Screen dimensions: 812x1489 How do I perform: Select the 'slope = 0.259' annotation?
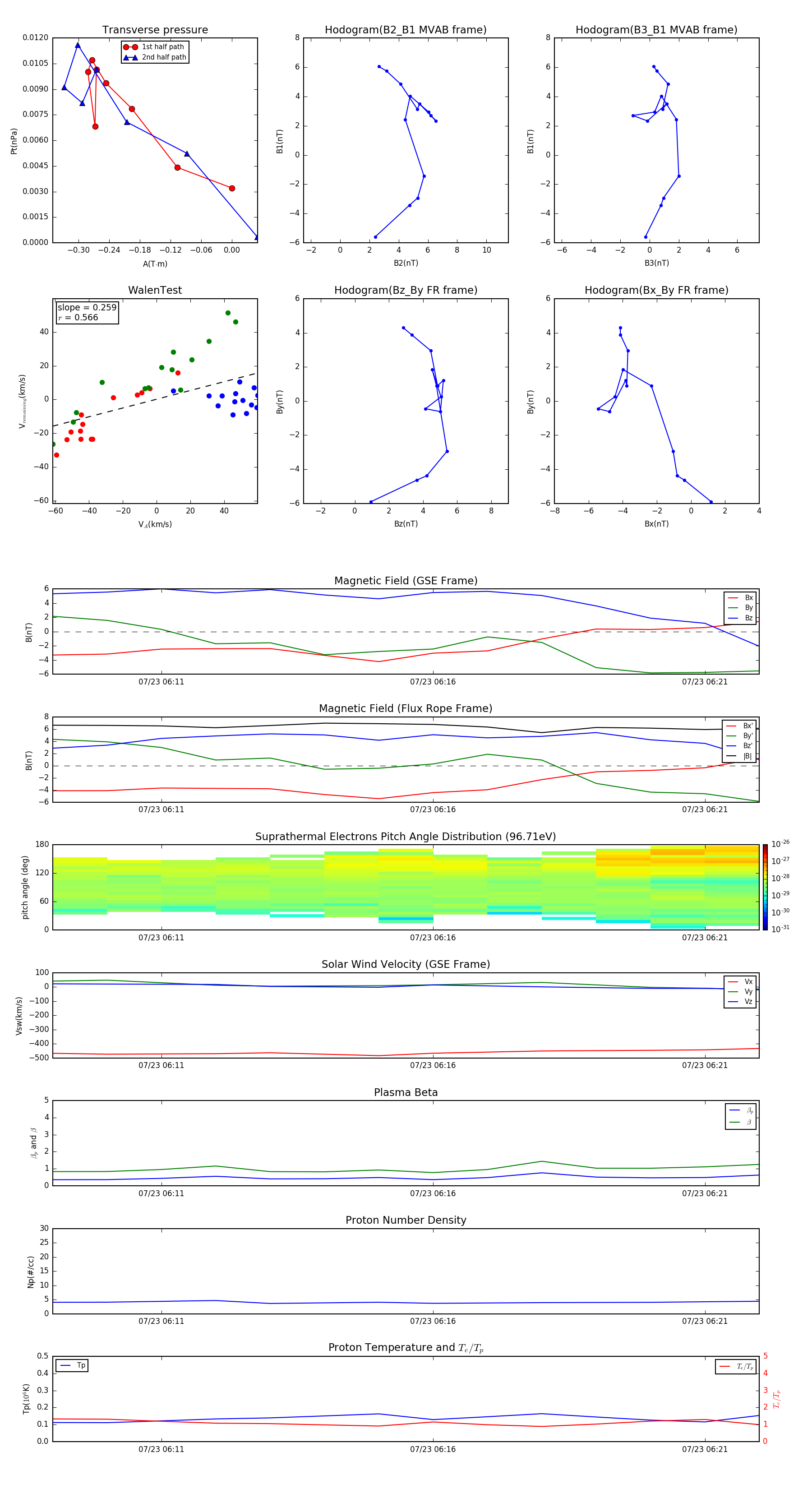pyautogui.click(x=87, y=308)
